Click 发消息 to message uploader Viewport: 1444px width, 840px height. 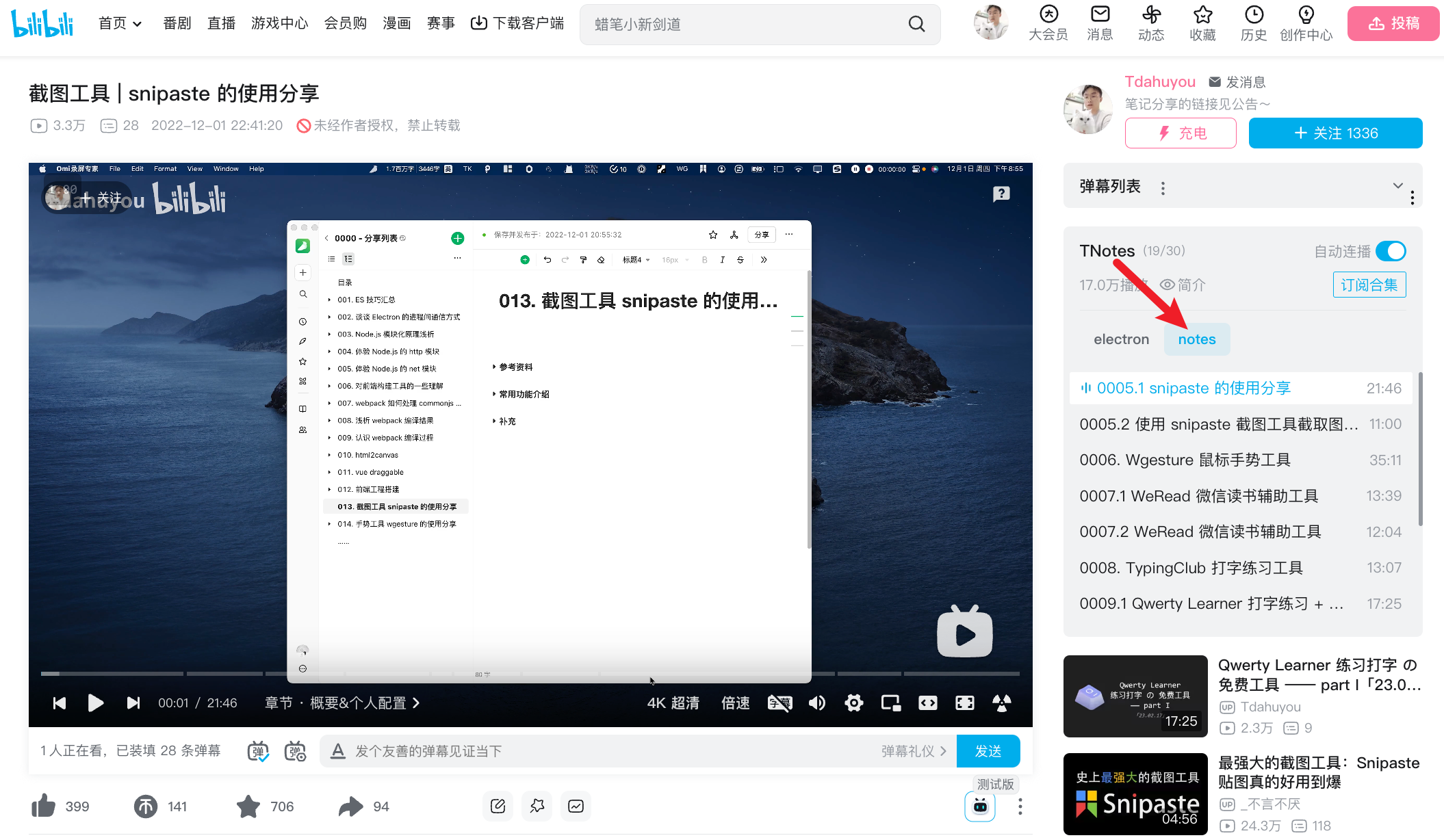1237,82
